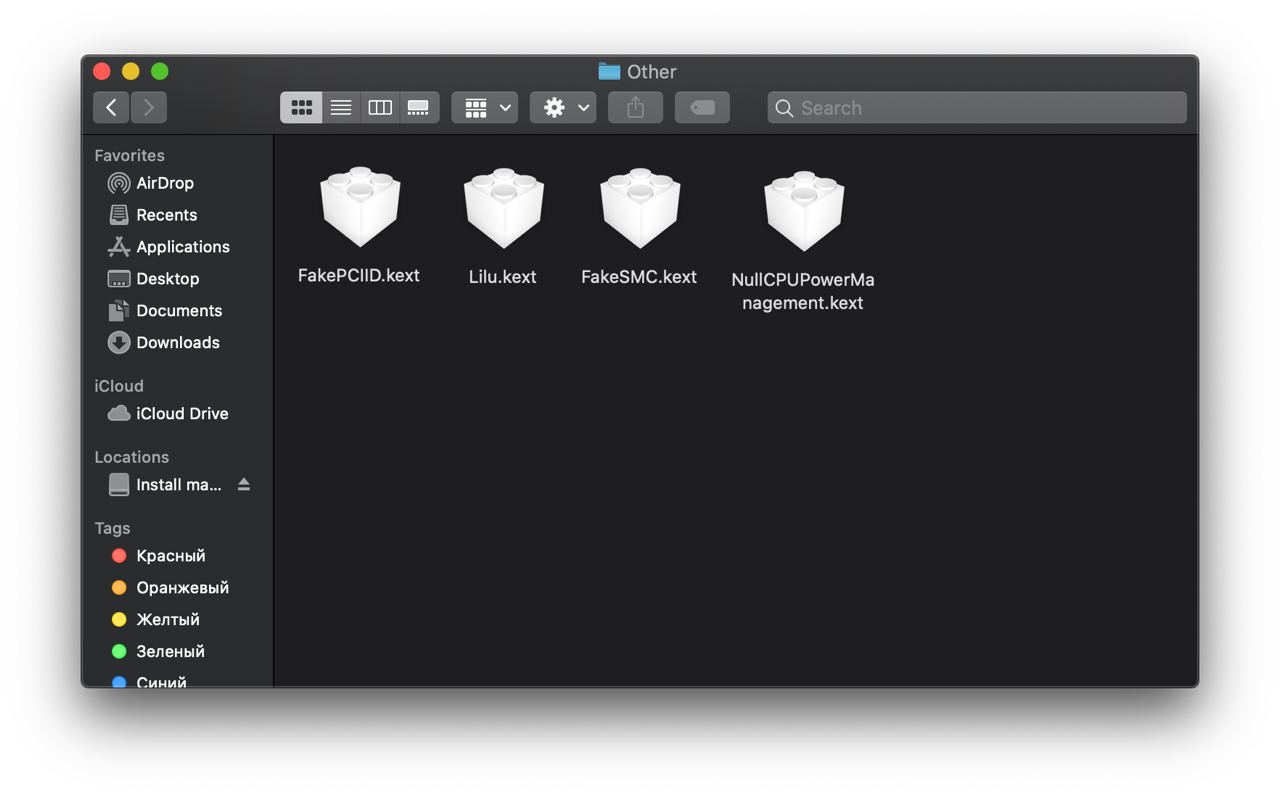Click the FakeSMC.kext file name label
The height and width of the screenshot is (795, 1280).
tap(639, 277)
